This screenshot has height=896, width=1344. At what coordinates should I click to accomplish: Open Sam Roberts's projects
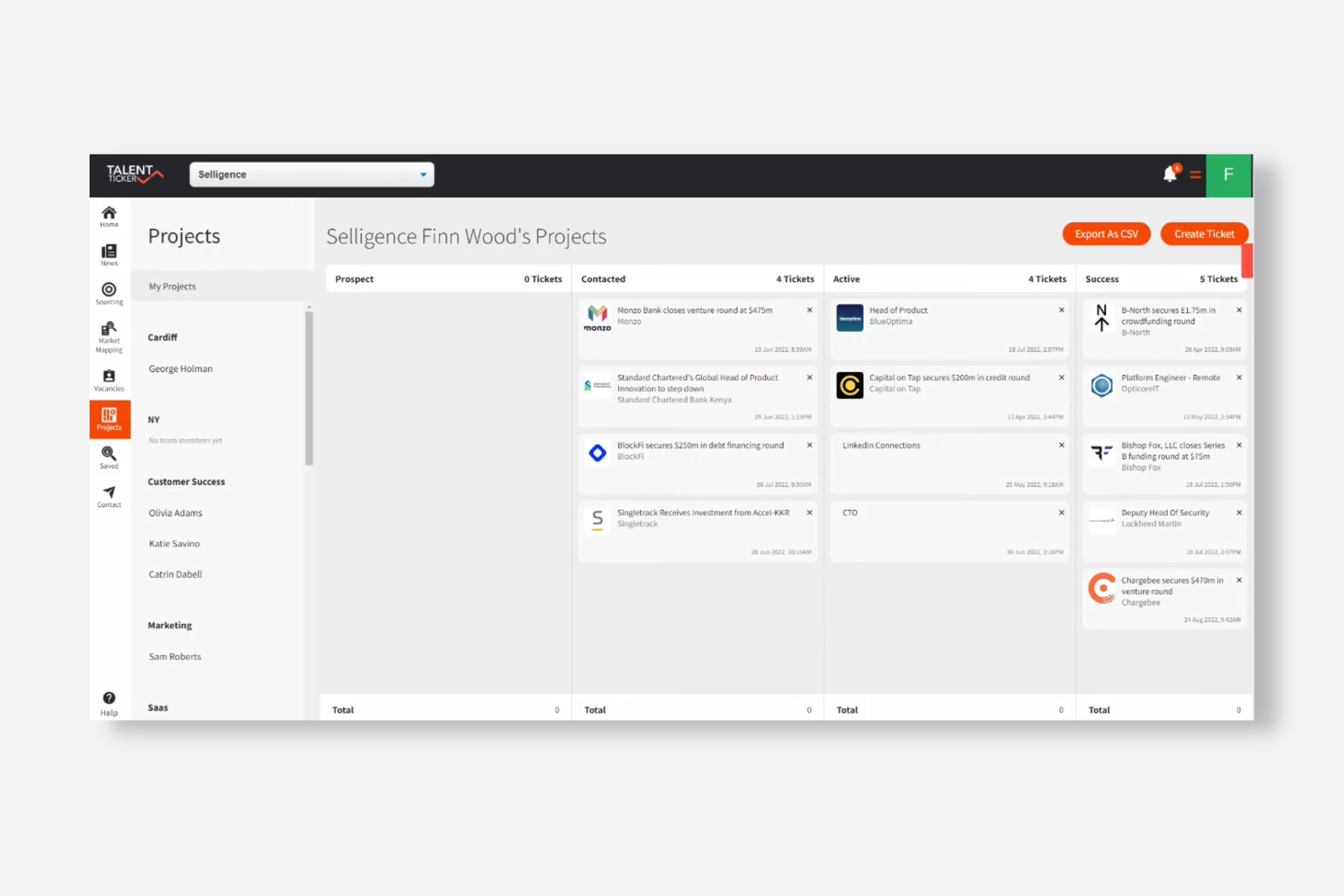pos(175,656)
